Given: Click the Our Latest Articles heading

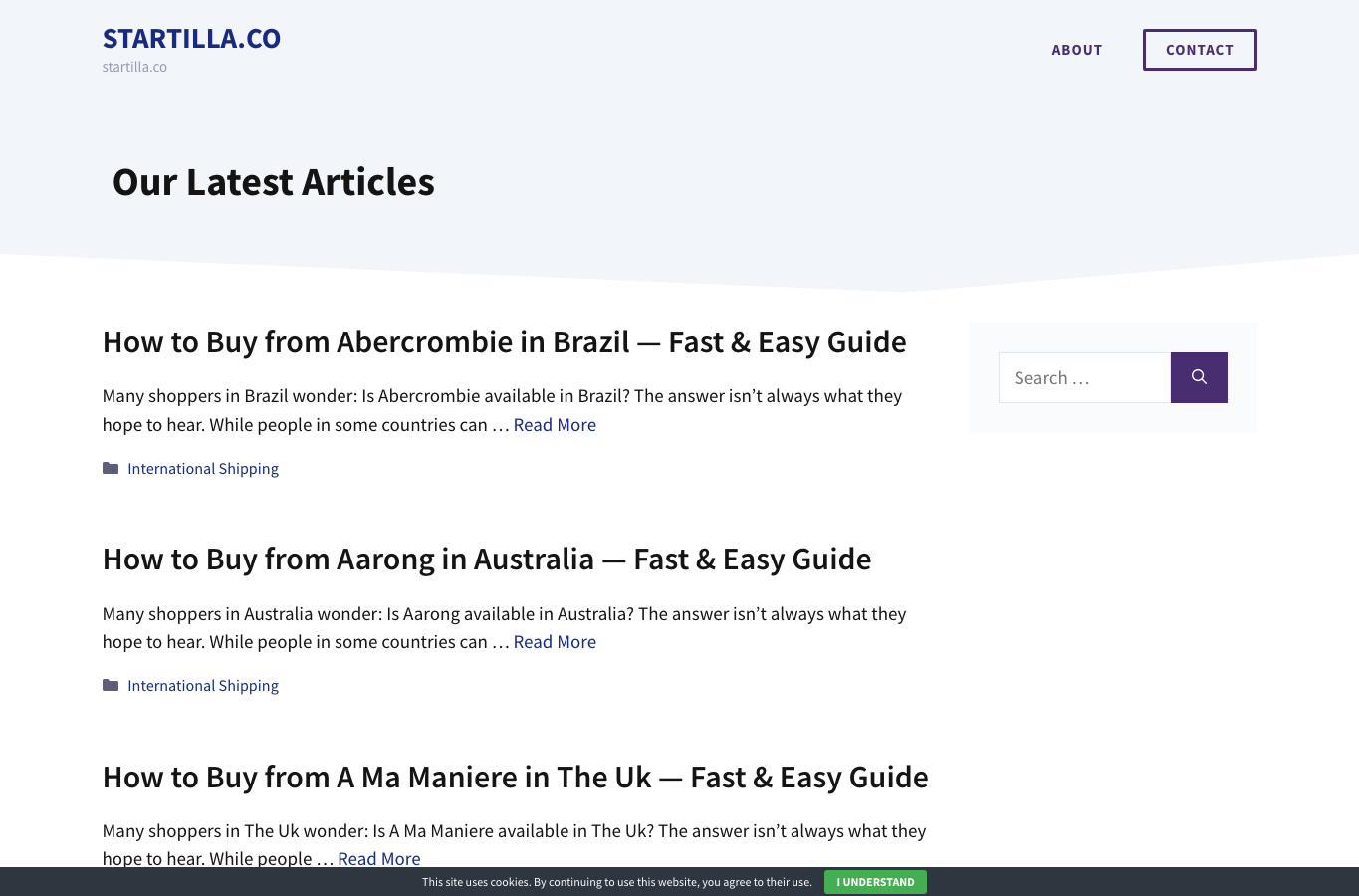Looking at the screenshot, I should [x=274, y=182].
